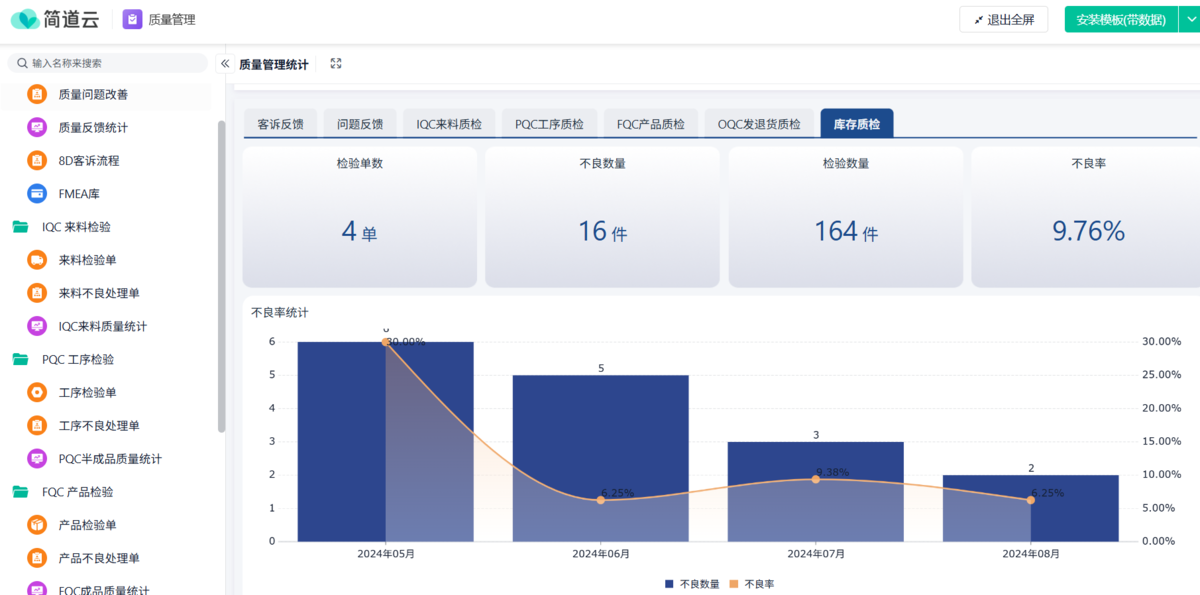
Task: Click the fullscreen expand icon beside 质量管理统计
Action: 336,63
